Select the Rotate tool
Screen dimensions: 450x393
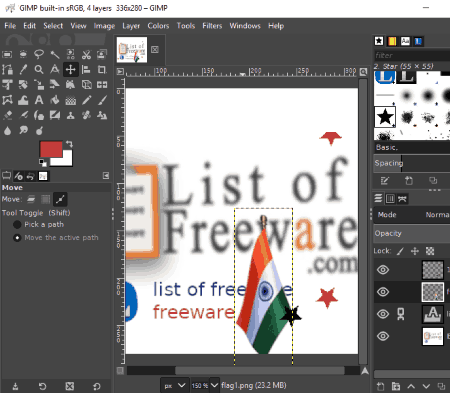point(23,85)
